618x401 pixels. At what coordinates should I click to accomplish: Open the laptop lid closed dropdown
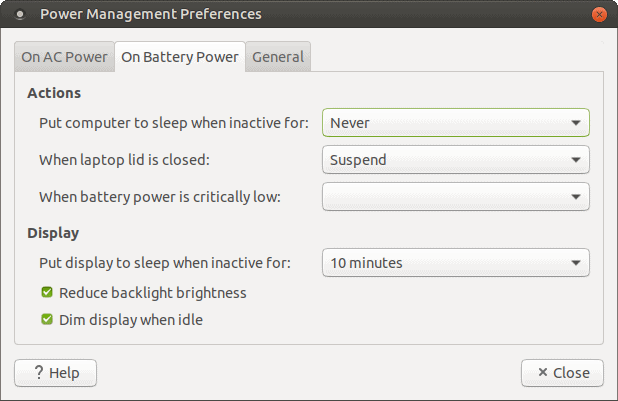(456, 160)
